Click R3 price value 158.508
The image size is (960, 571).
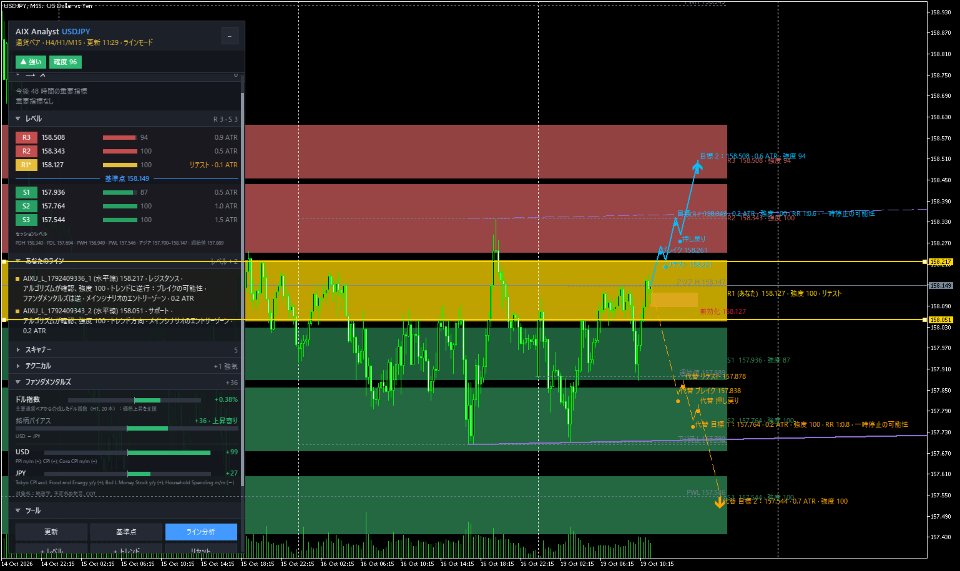[x=53, y=138]
